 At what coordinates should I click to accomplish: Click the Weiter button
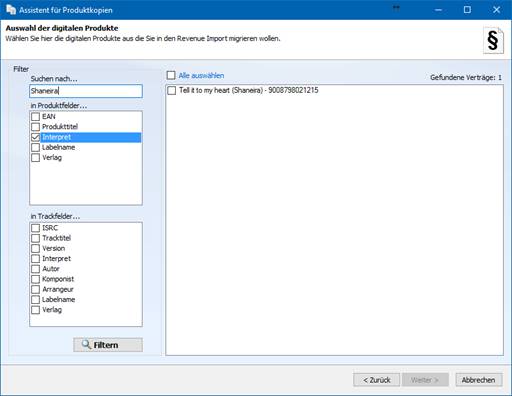[x=425, y=380]
